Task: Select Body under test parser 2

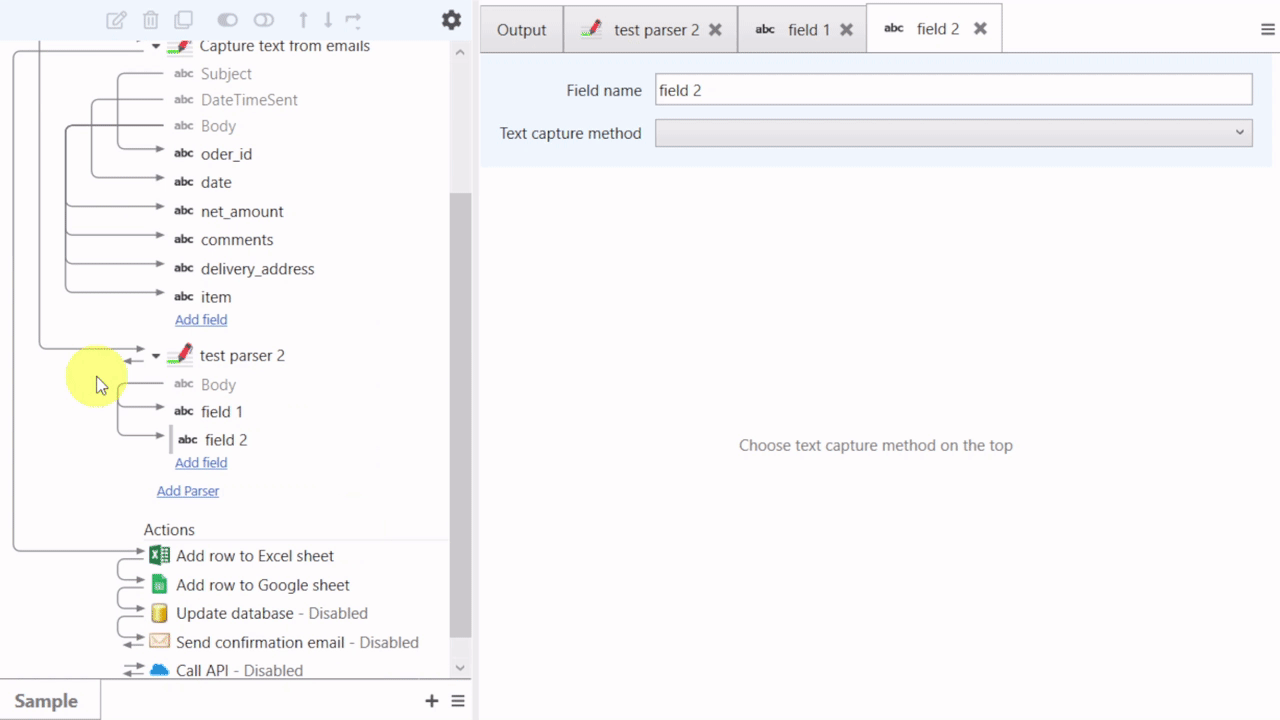Action: pos(218,385)
